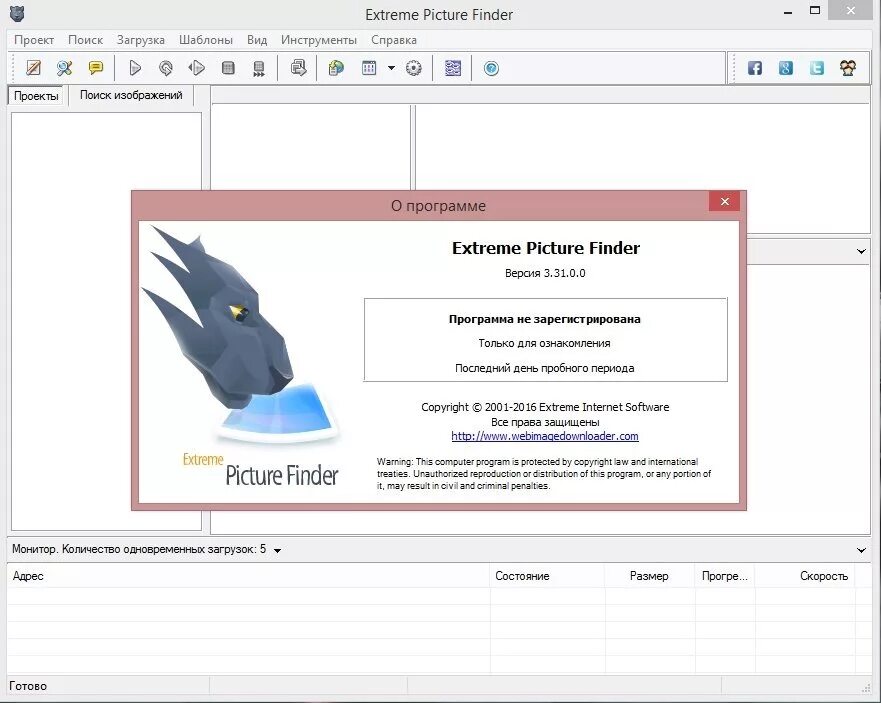Click the yellow speech bubble toolbar icon
This screenshot has height=703, width=881.
point(96,69)
